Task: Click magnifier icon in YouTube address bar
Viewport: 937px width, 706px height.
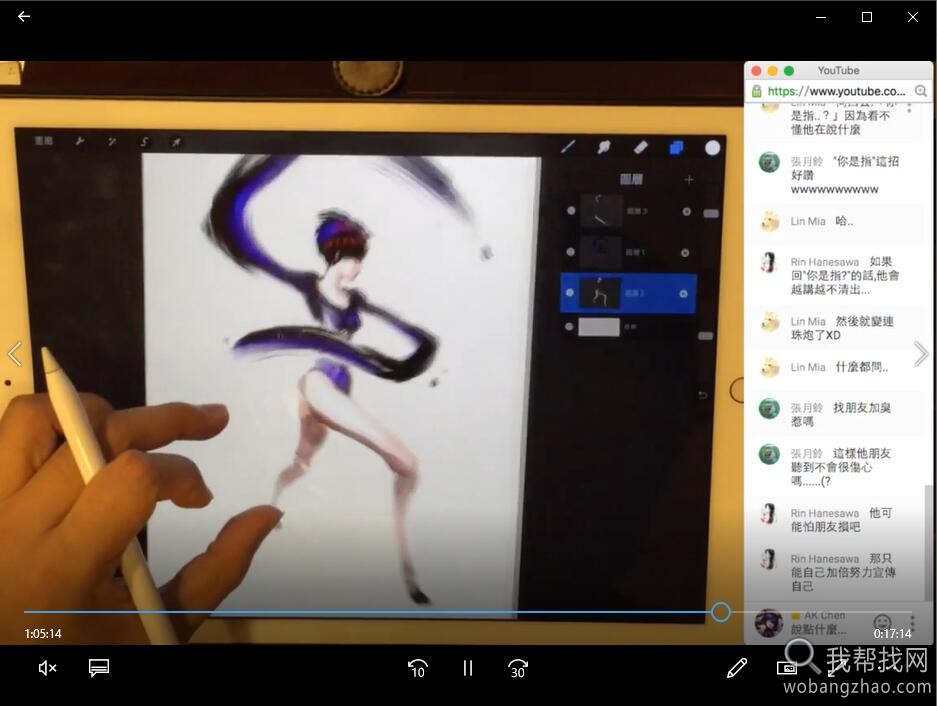Action: pyautogui.click(x=921, y=91)
